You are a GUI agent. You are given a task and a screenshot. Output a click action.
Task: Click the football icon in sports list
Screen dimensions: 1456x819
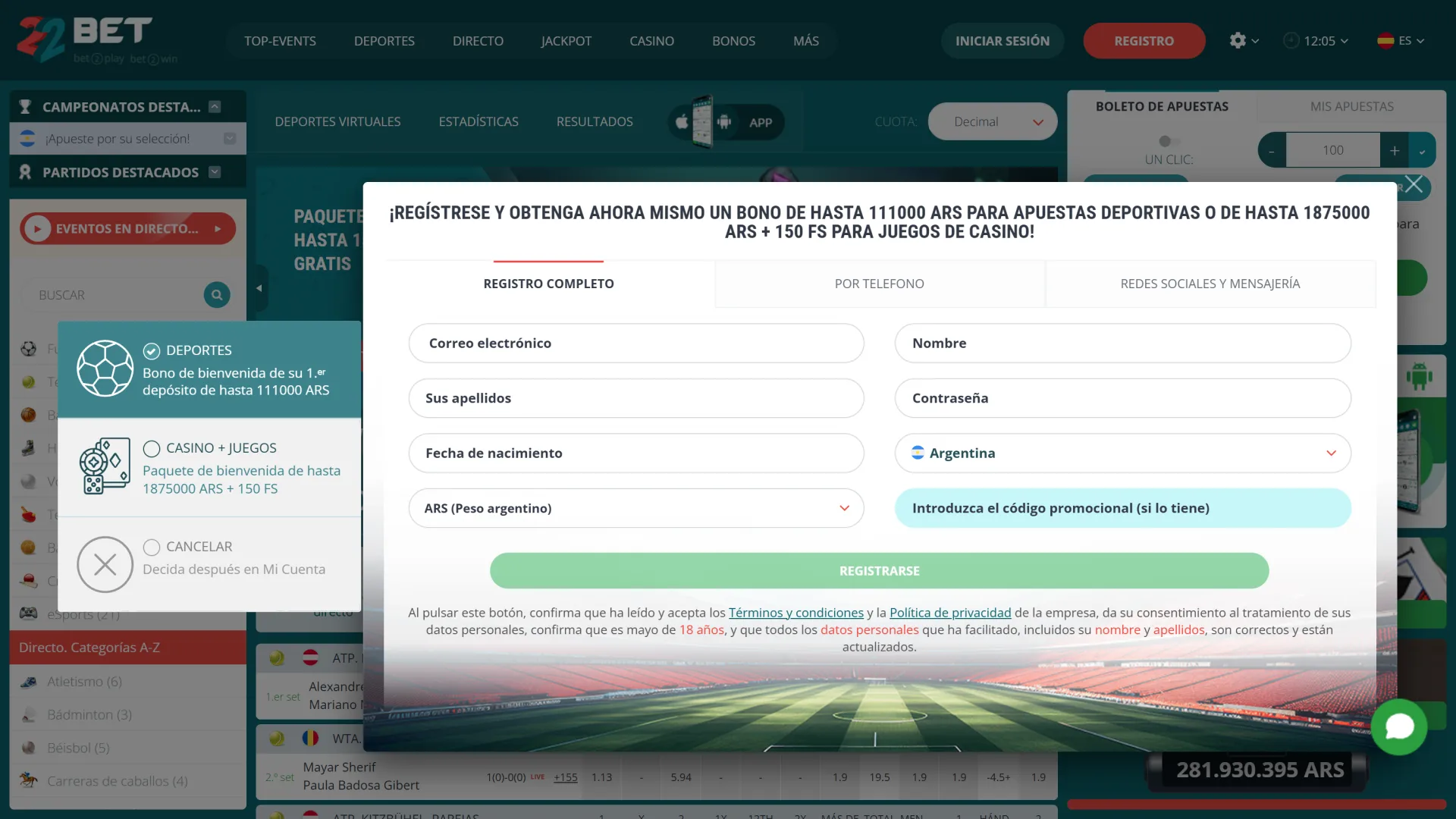point(29,349)
